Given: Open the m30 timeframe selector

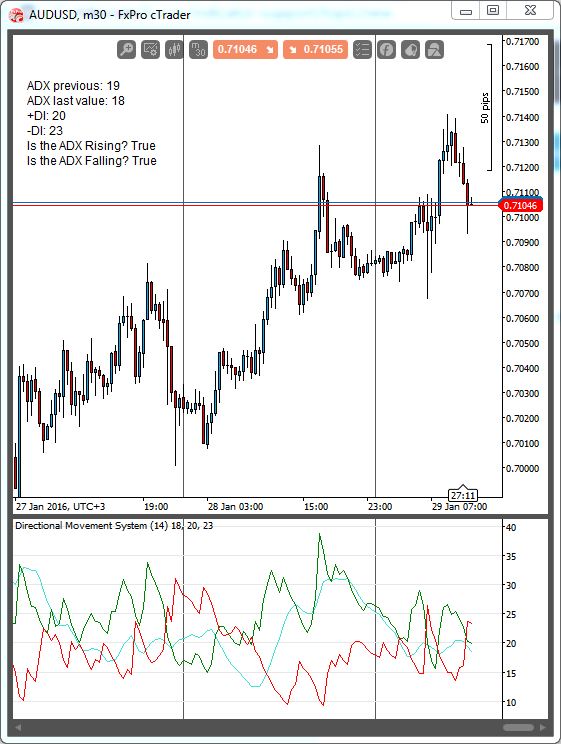Looking at the screenshot, I should click(198, 49).
